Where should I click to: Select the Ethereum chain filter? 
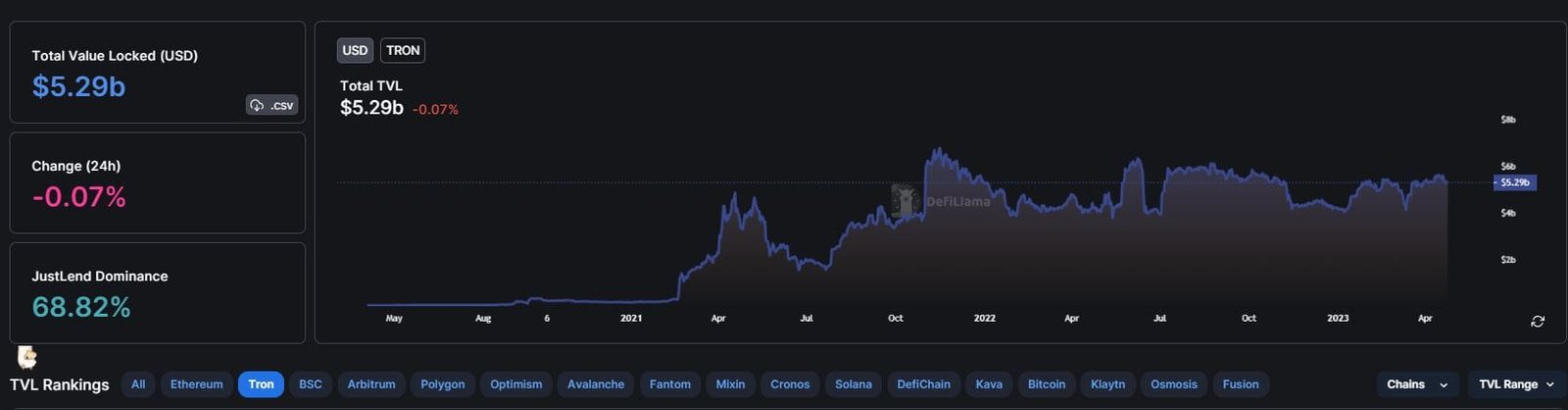pyautogui.click(x=197, y=384)
